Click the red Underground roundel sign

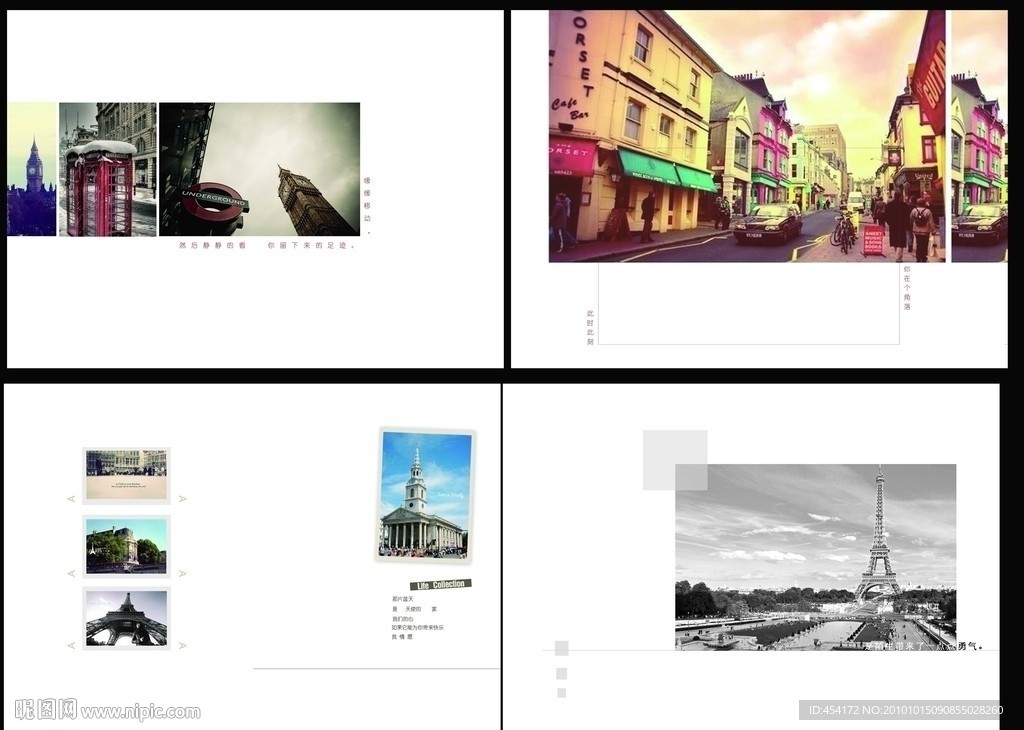tap(213, 199)
